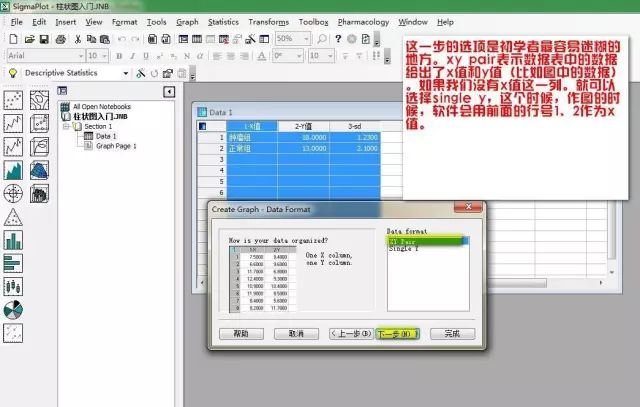This screenshot has width=640, height=407.
Task: Open a file with the folder icon
Action: coord(29,39)
